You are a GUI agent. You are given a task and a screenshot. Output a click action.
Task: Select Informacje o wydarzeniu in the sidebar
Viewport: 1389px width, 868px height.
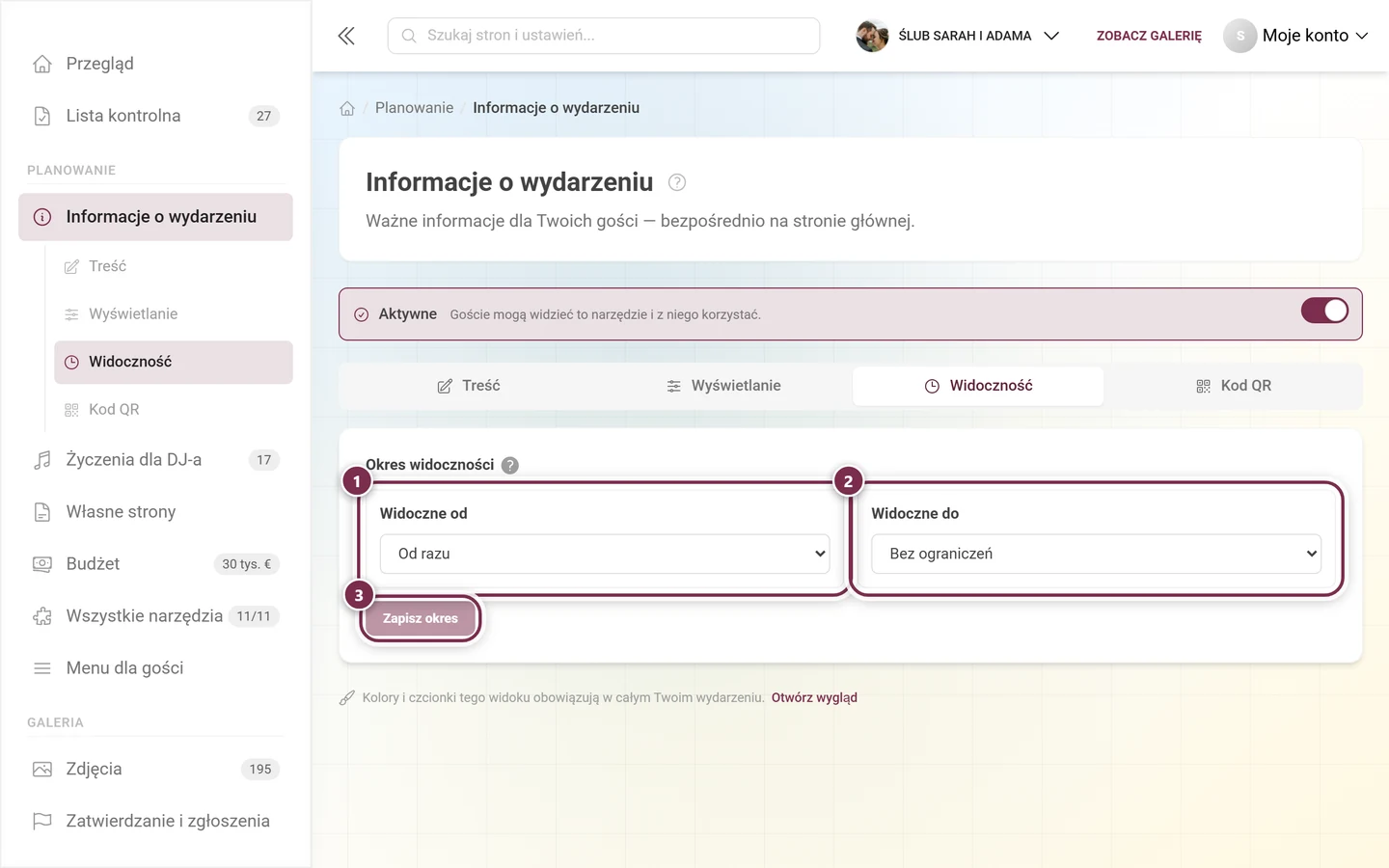click(155, 217)
